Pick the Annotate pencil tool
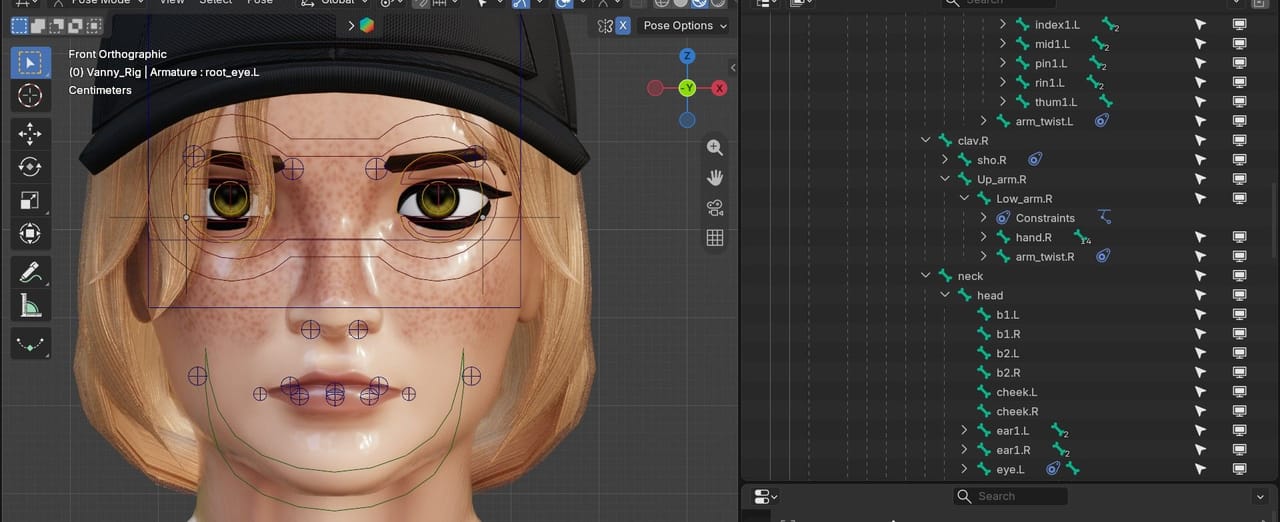Viewport: 1280px width, 522px height. (30, 272)
